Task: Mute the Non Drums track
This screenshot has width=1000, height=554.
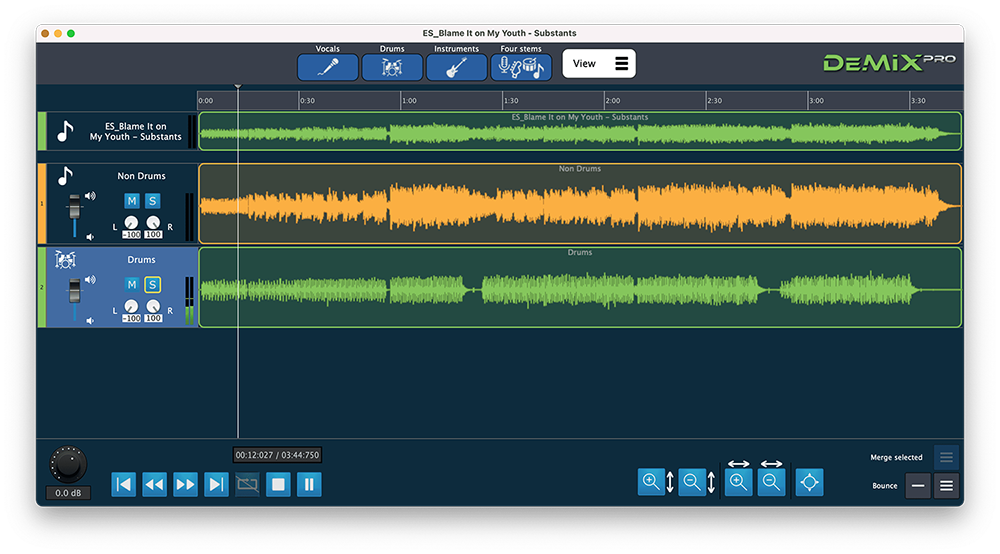Action: [x=132, y=201]
